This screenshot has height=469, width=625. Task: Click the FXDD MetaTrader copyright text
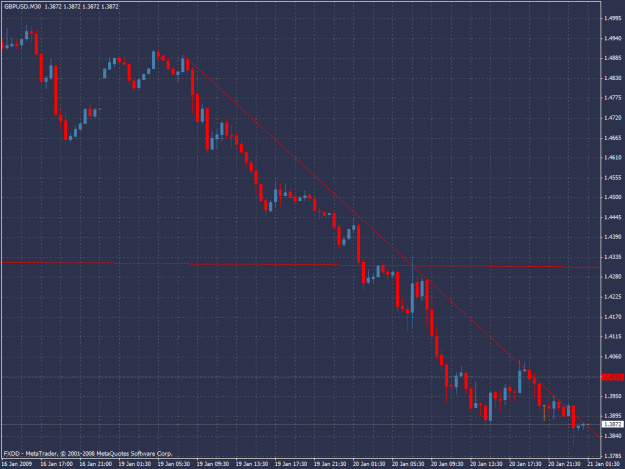coord(88,454)
